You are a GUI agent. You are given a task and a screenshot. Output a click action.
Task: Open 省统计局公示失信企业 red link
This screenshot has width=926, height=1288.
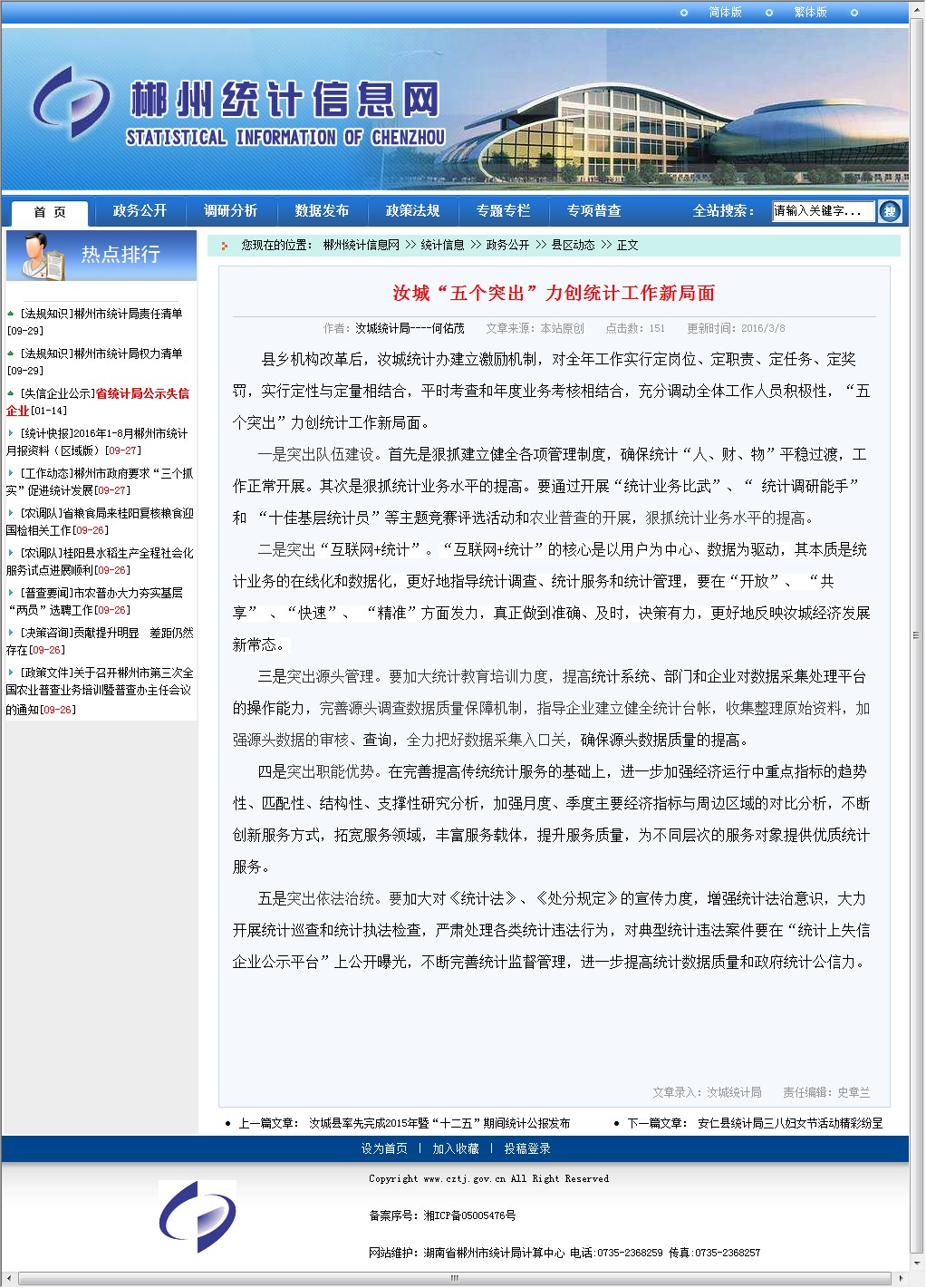[x=98, y=402]
